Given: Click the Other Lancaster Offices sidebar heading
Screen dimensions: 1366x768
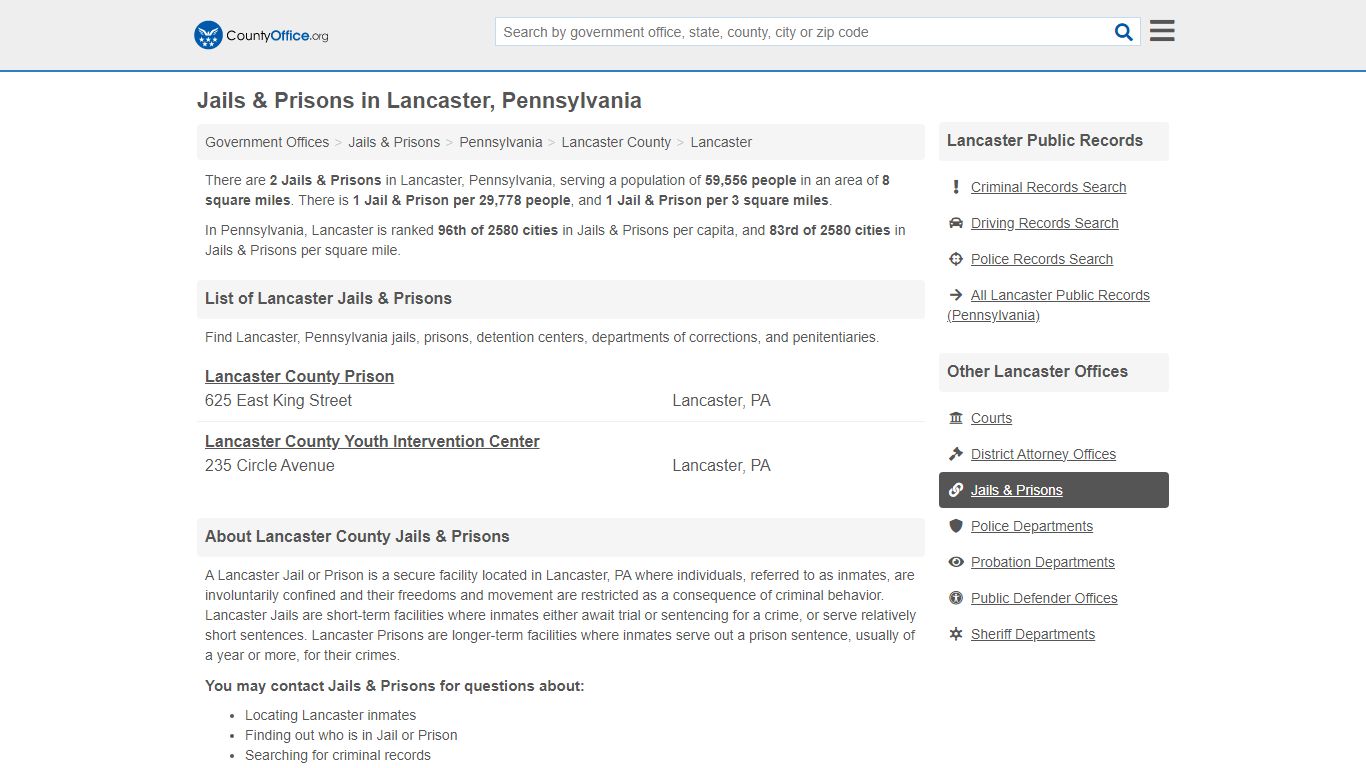Looking at the screenshot, I should point(1037,371).
